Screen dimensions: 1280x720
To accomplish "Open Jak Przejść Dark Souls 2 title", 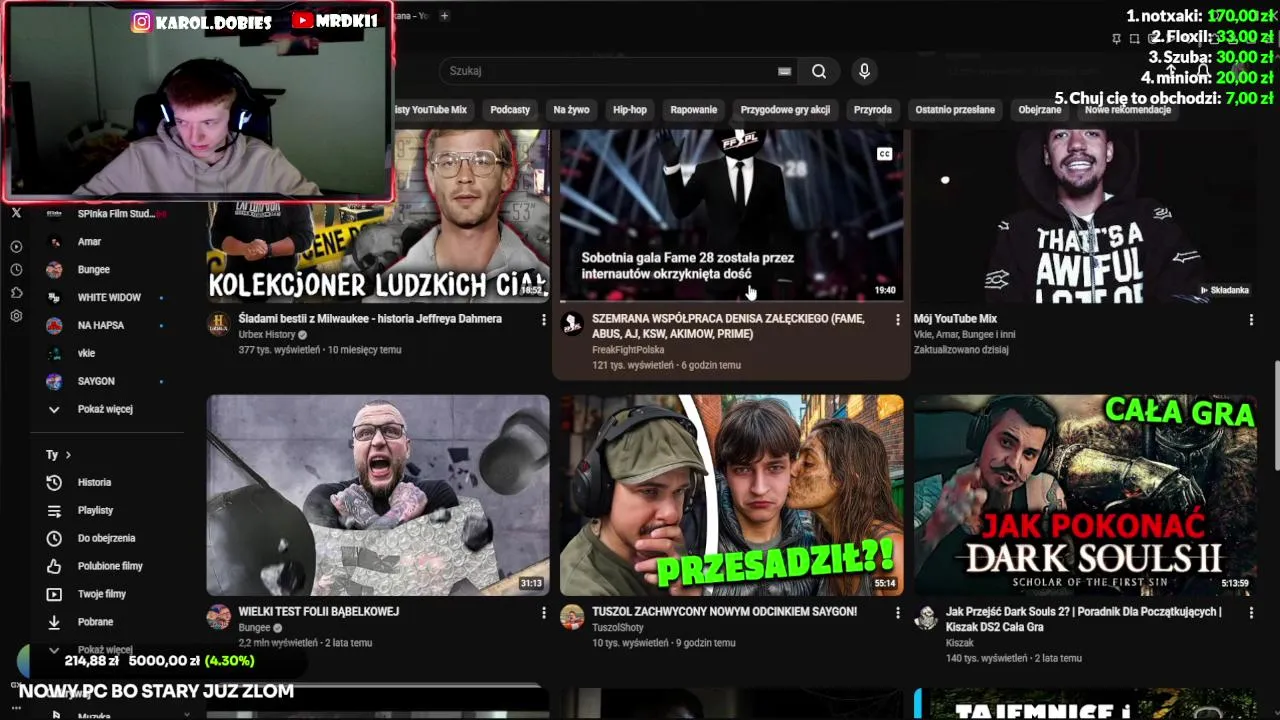I will pos(1084,619).
